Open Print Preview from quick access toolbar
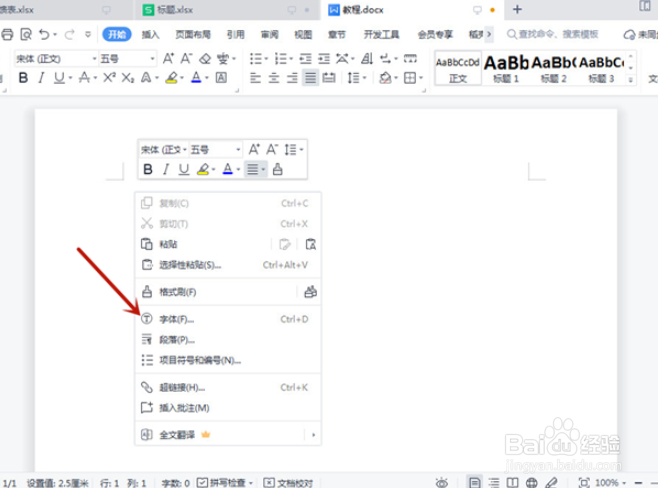The width and height of the screenshot is (658, 488). pyautogui.click(x=26, y=34)
